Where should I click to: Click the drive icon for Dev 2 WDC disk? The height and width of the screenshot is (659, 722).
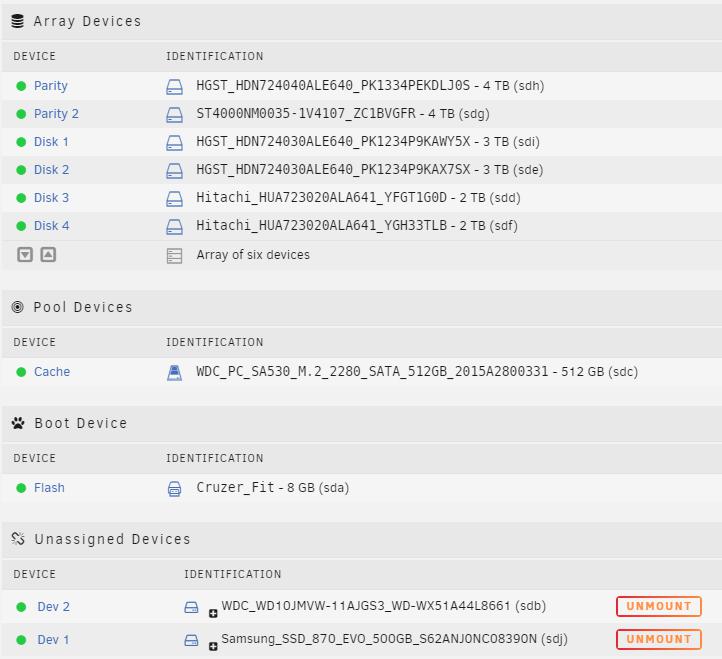[x=191, y=607]
